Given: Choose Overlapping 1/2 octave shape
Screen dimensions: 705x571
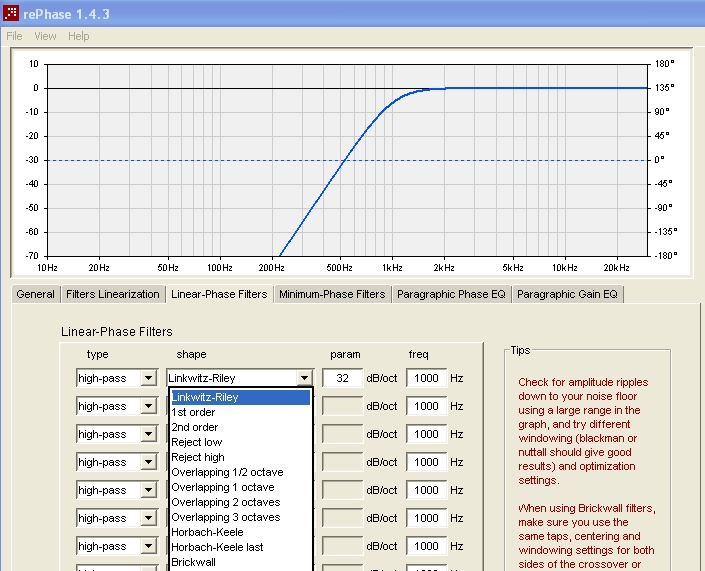Looking at the screenshot, I should pos(241,472).
